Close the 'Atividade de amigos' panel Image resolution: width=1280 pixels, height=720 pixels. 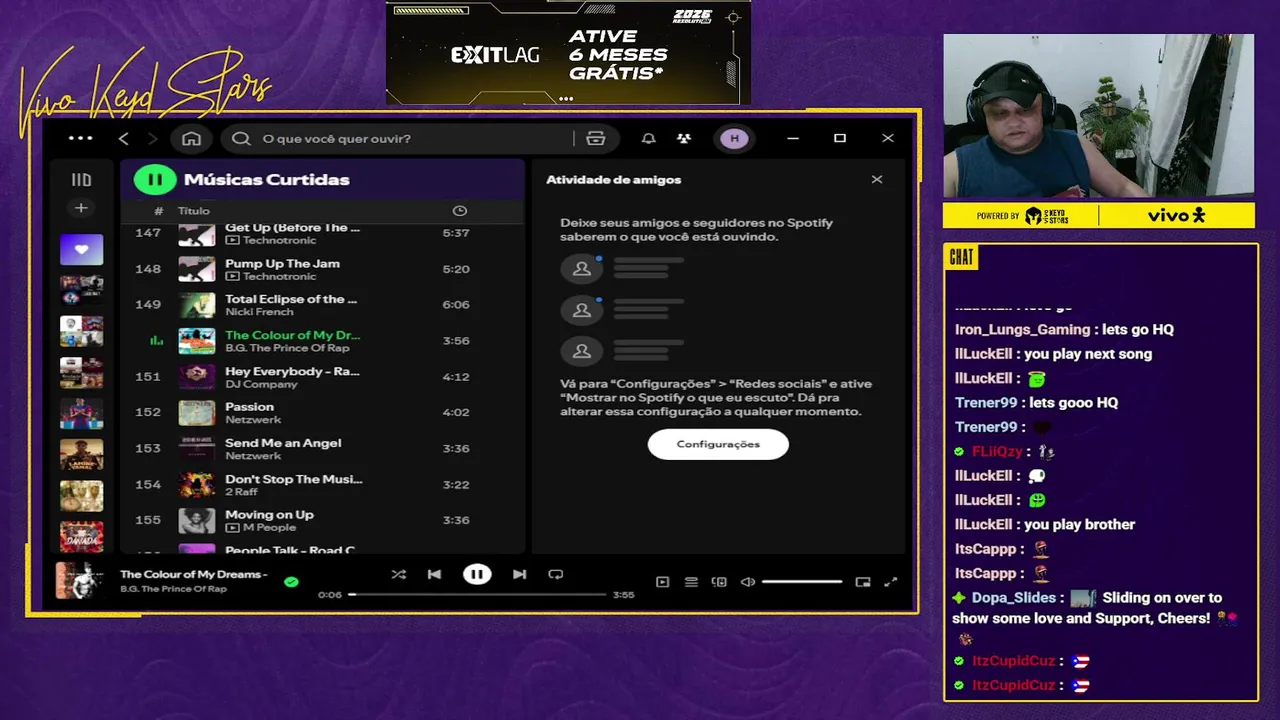(877, 180)
